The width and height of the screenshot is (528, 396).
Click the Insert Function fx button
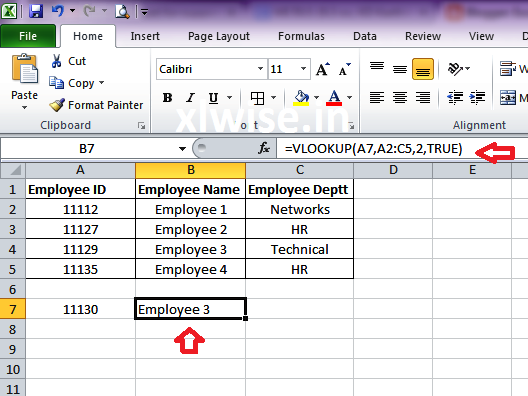click(264, 148)
